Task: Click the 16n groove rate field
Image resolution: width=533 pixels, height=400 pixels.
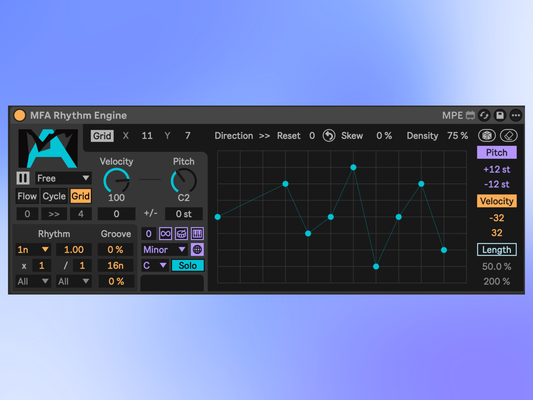Action: tap(116, 265)
